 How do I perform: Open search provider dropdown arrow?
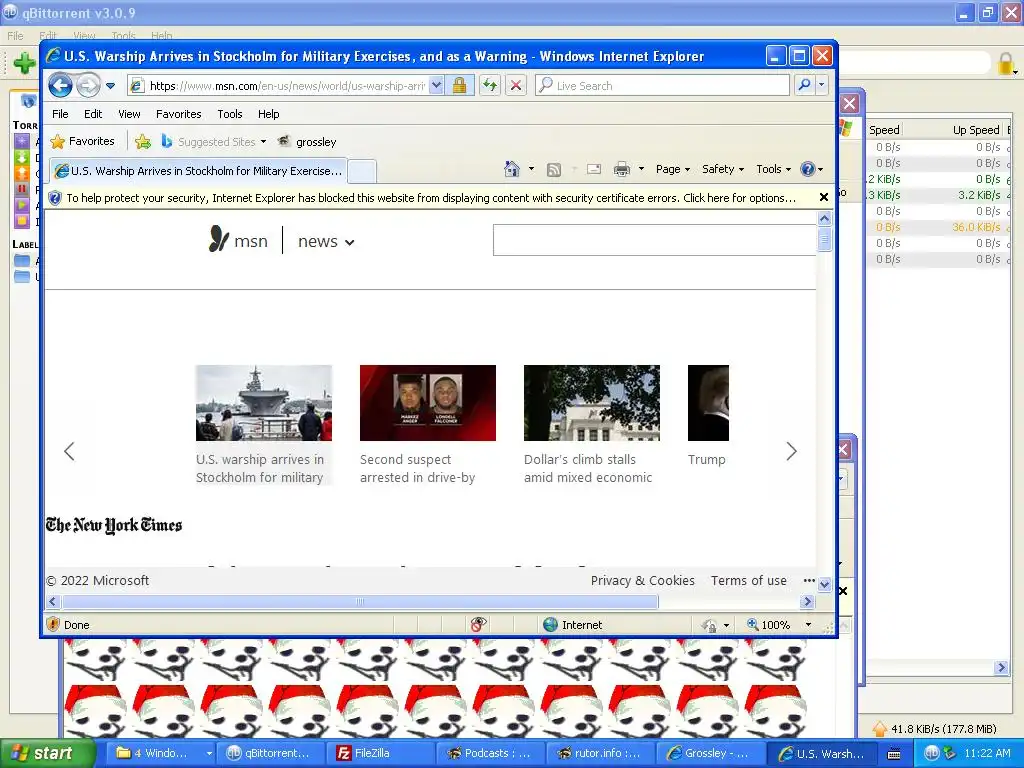coord(822,85)
